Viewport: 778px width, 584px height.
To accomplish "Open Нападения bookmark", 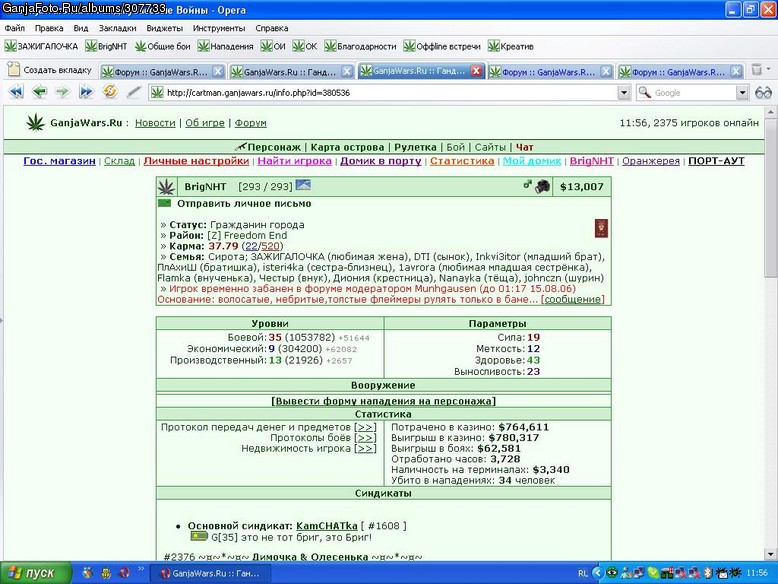I will click(x=225, y=46).
